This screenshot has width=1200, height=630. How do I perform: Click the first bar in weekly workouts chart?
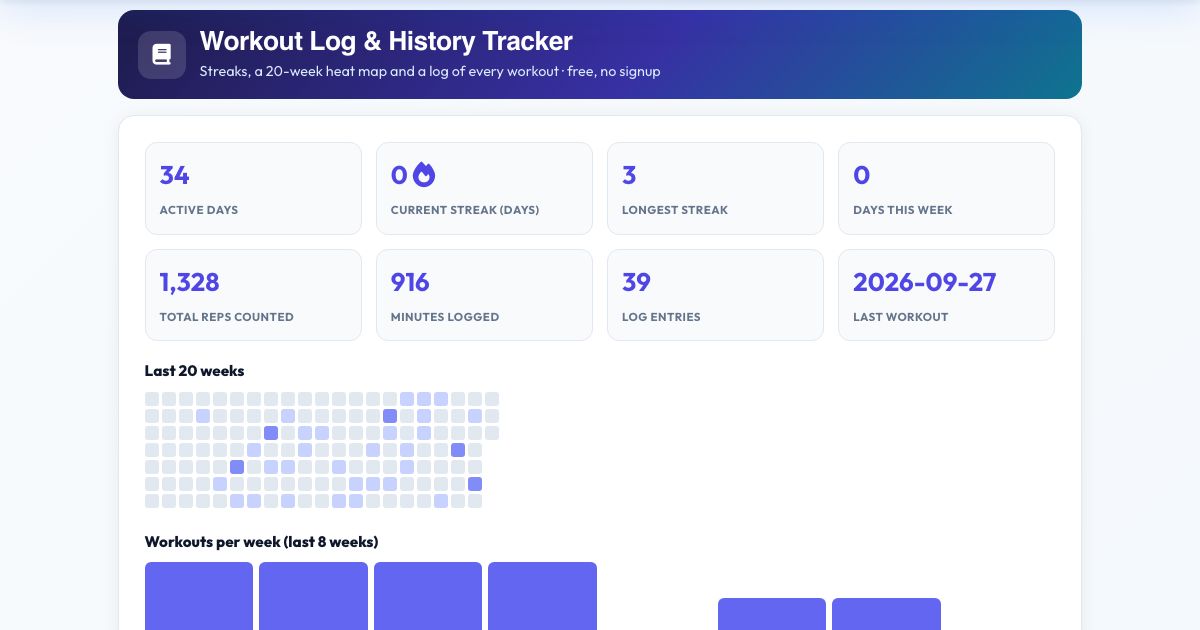[x=199, y=596]
